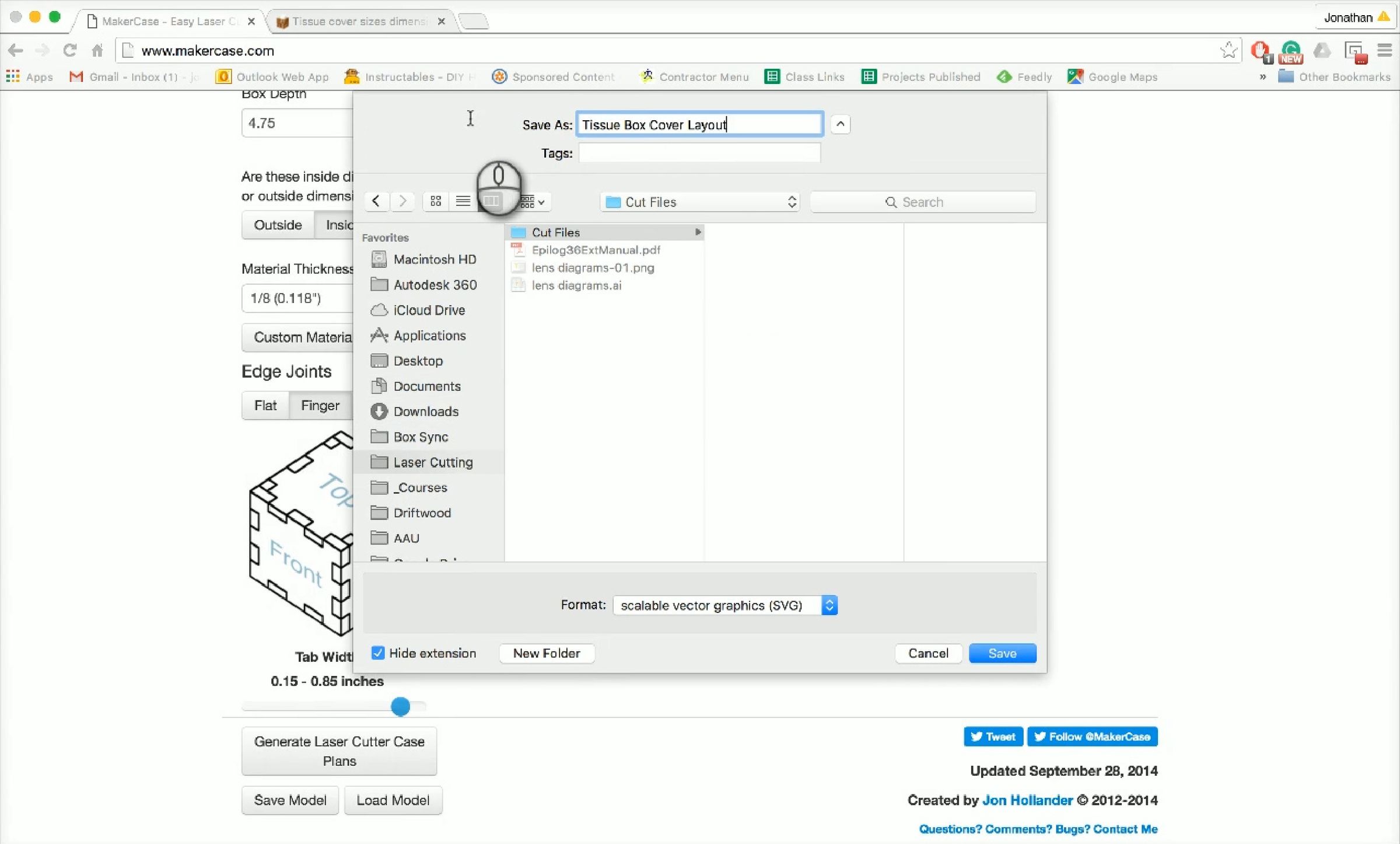Collapse the save dialog with chevron button

pos(840,124)
